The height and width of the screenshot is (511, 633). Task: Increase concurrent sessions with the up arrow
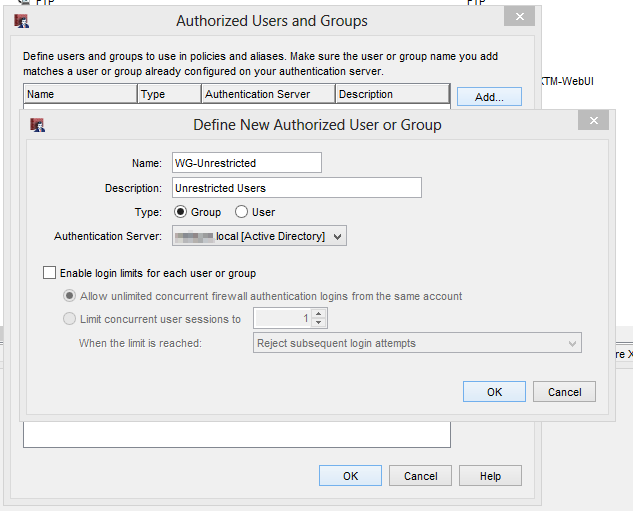319,314
